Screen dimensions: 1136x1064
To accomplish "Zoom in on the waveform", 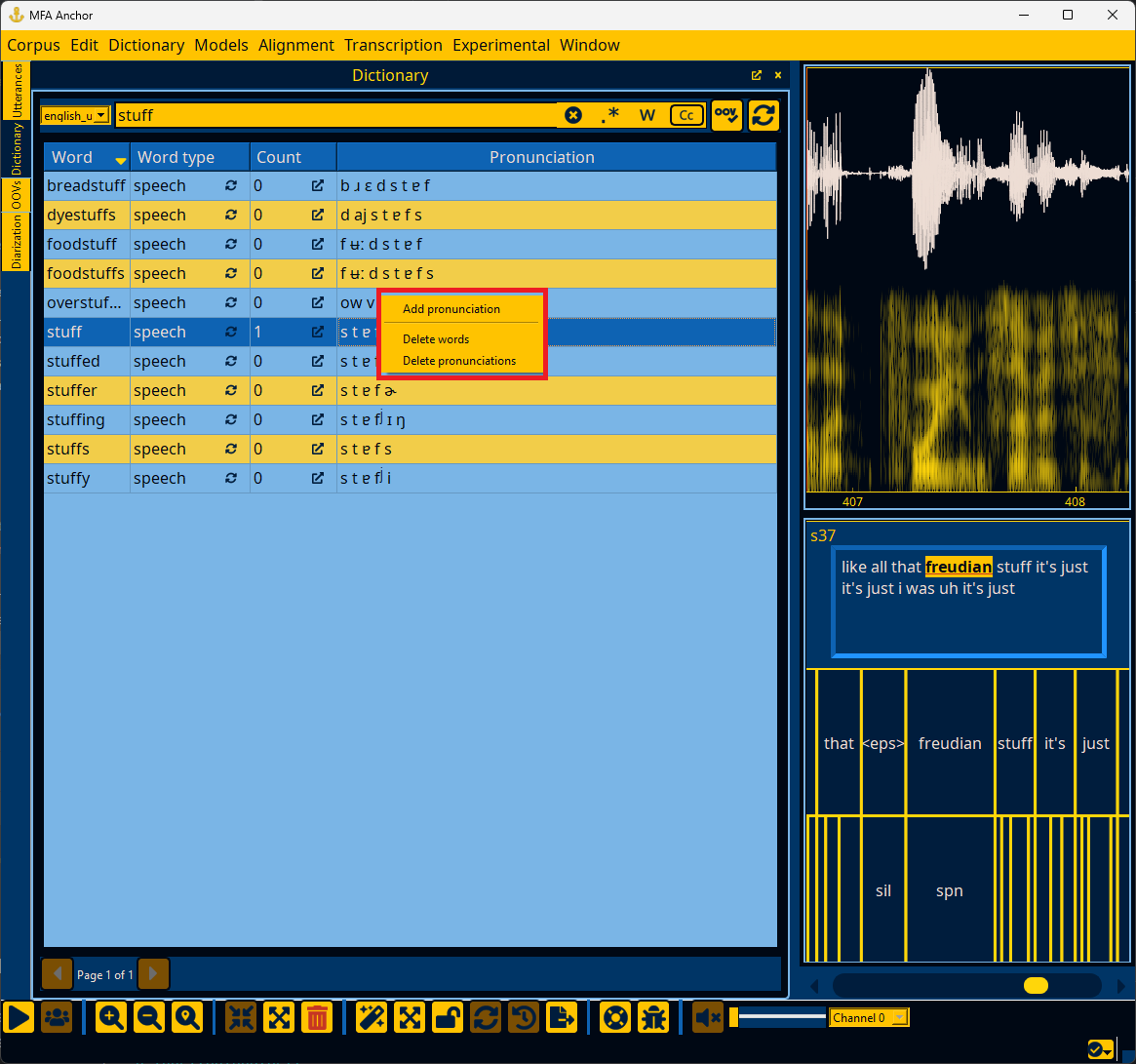I will pyautogui.click(x=111, y=1017).
